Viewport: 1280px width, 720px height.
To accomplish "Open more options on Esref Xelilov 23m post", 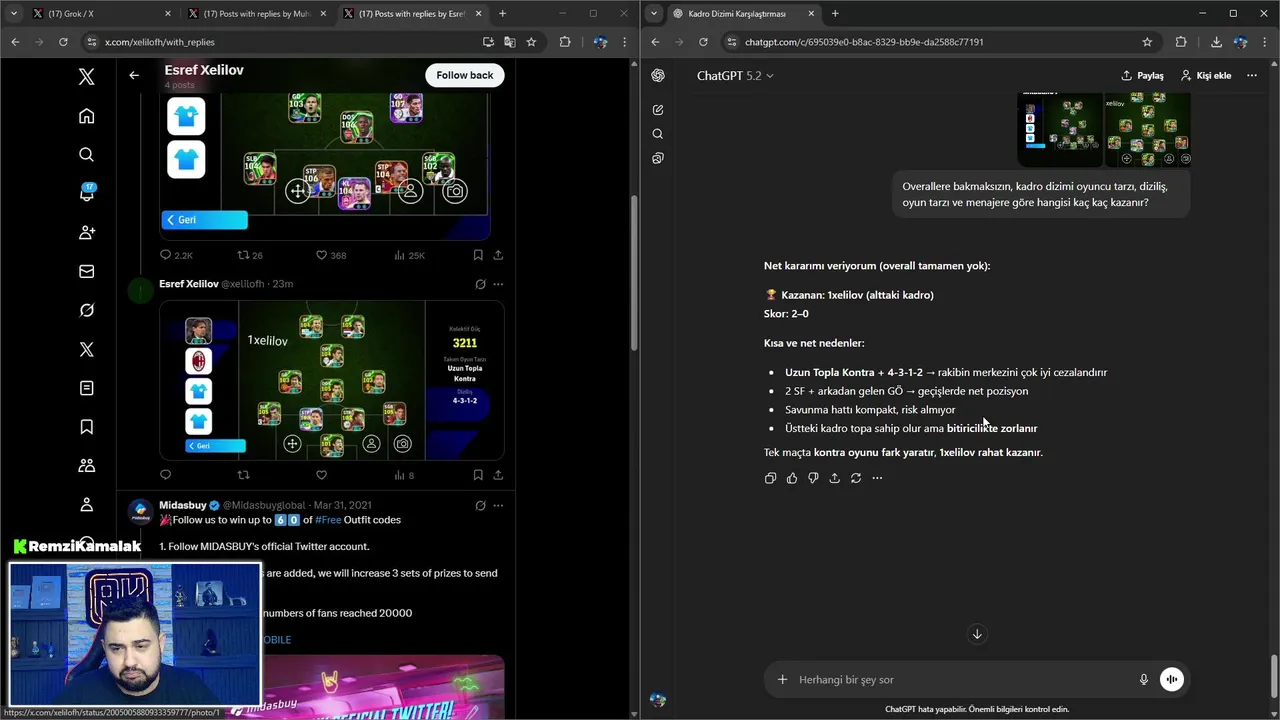I will tap(498, 284).
